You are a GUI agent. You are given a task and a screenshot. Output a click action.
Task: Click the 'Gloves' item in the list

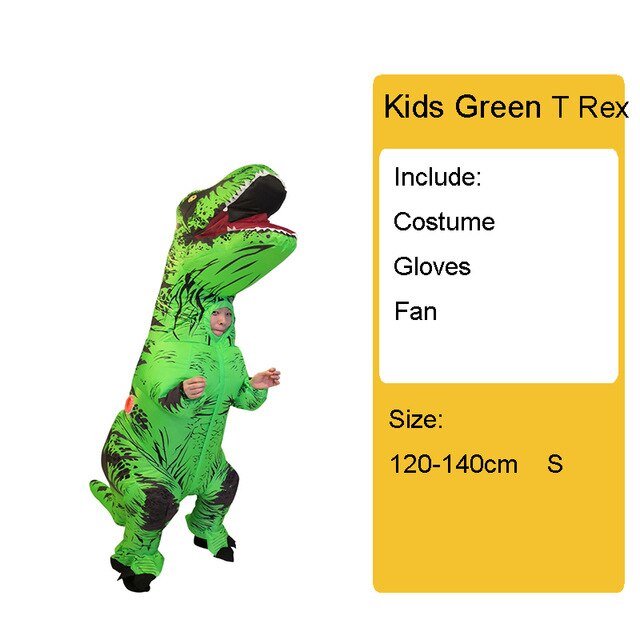coord(432,267)
